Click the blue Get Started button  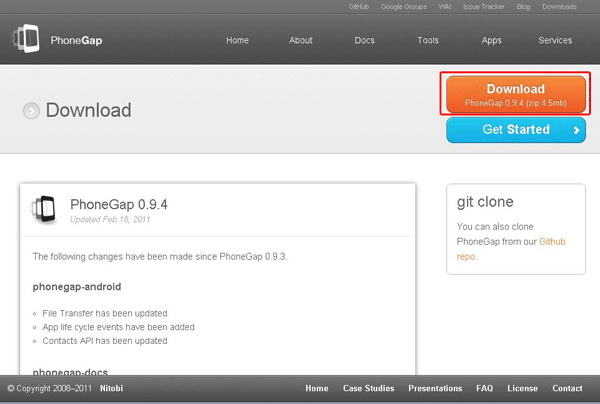coord(516,130)
